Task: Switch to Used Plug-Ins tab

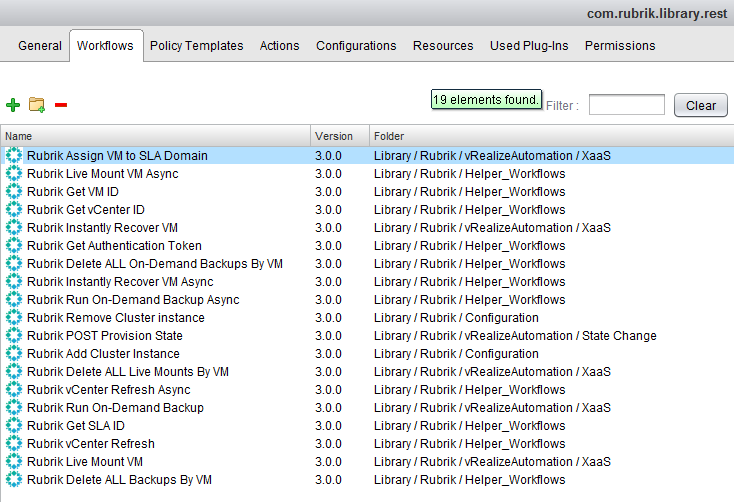Action: [x=529, y=46]
